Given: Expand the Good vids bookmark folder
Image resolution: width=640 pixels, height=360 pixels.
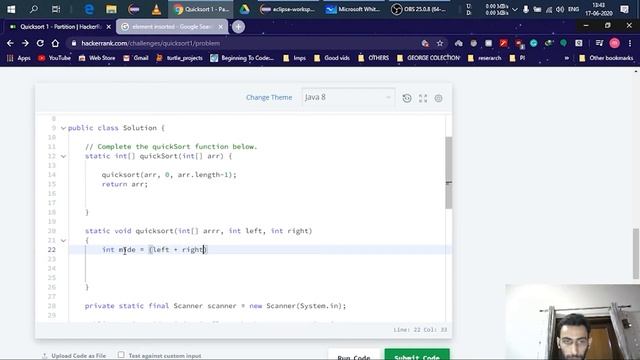Looking at the screenshot, I should click(x=332, y=58).
